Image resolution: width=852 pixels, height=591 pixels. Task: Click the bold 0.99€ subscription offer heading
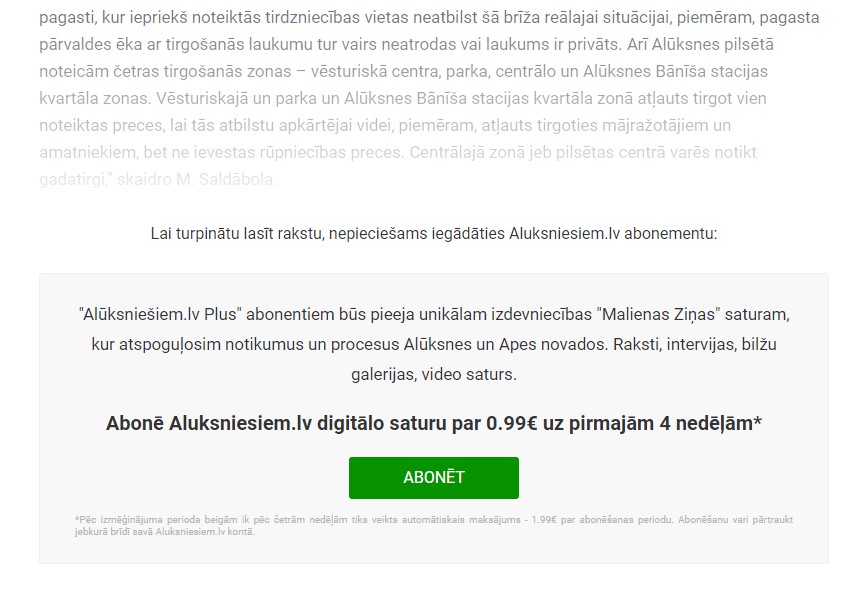pyautogui.click(x=434, y=423)
